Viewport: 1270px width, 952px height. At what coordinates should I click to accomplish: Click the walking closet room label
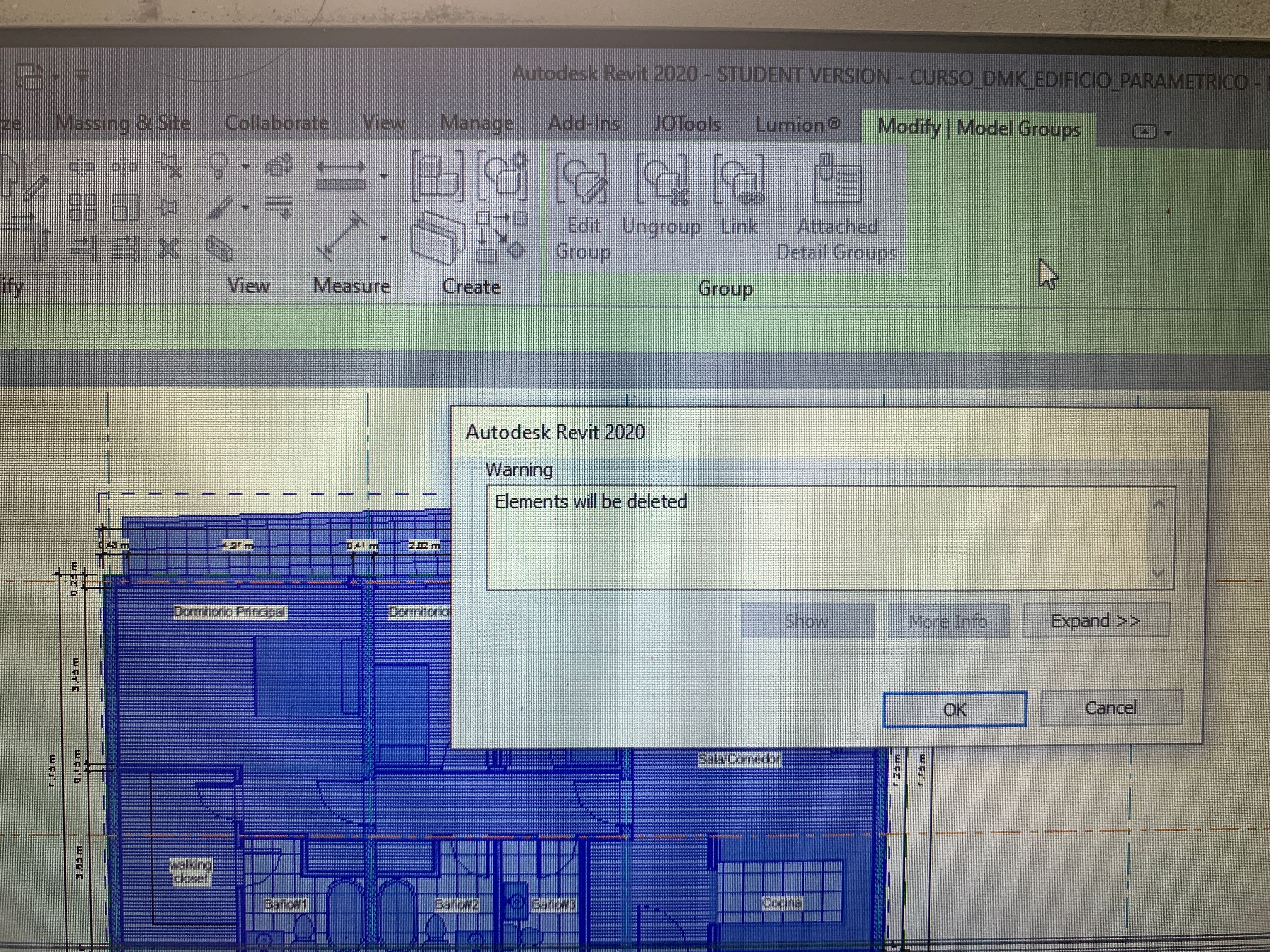(x=191, y=871)
